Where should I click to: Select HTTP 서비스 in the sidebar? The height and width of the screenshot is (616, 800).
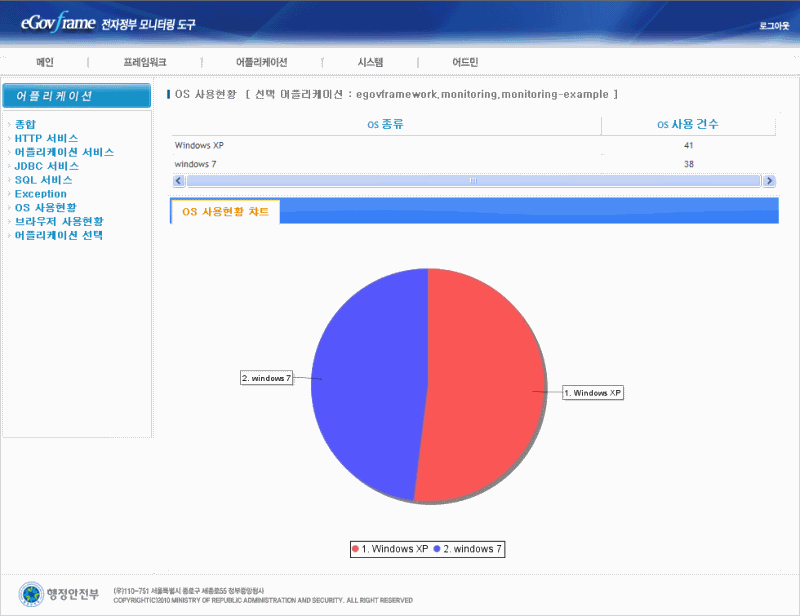coord(46,138)
